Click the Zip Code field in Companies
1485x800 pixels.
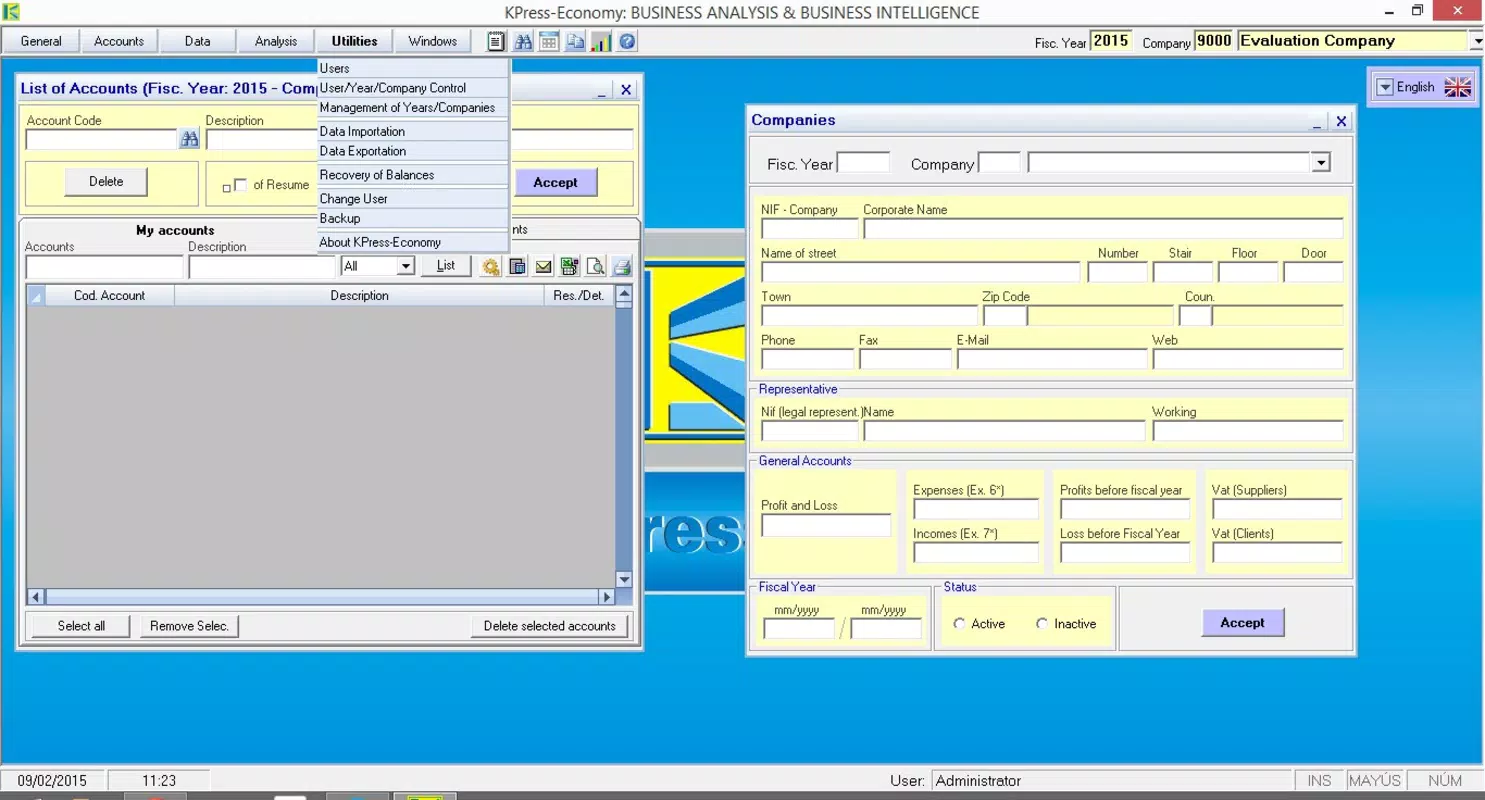point(1005,316)
